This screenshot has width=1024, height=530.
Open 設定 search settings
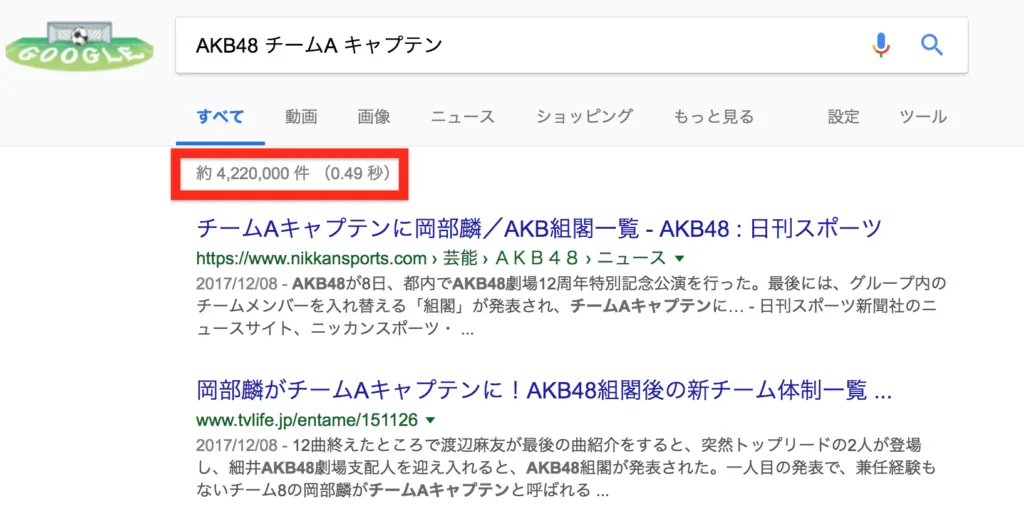coord(843,117)
